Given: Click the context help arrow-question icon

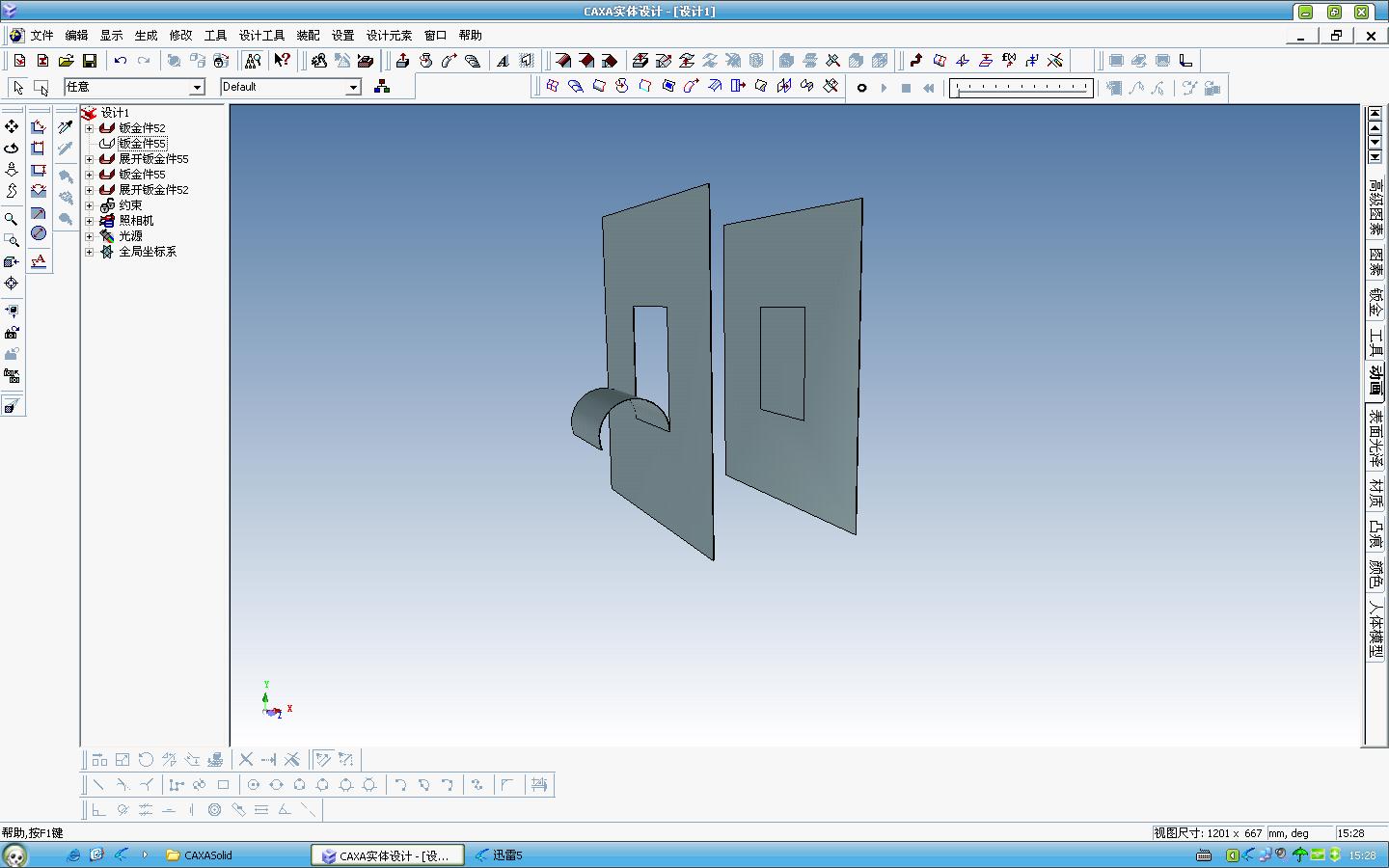Looking at the screenshot, I should (282, 61).
